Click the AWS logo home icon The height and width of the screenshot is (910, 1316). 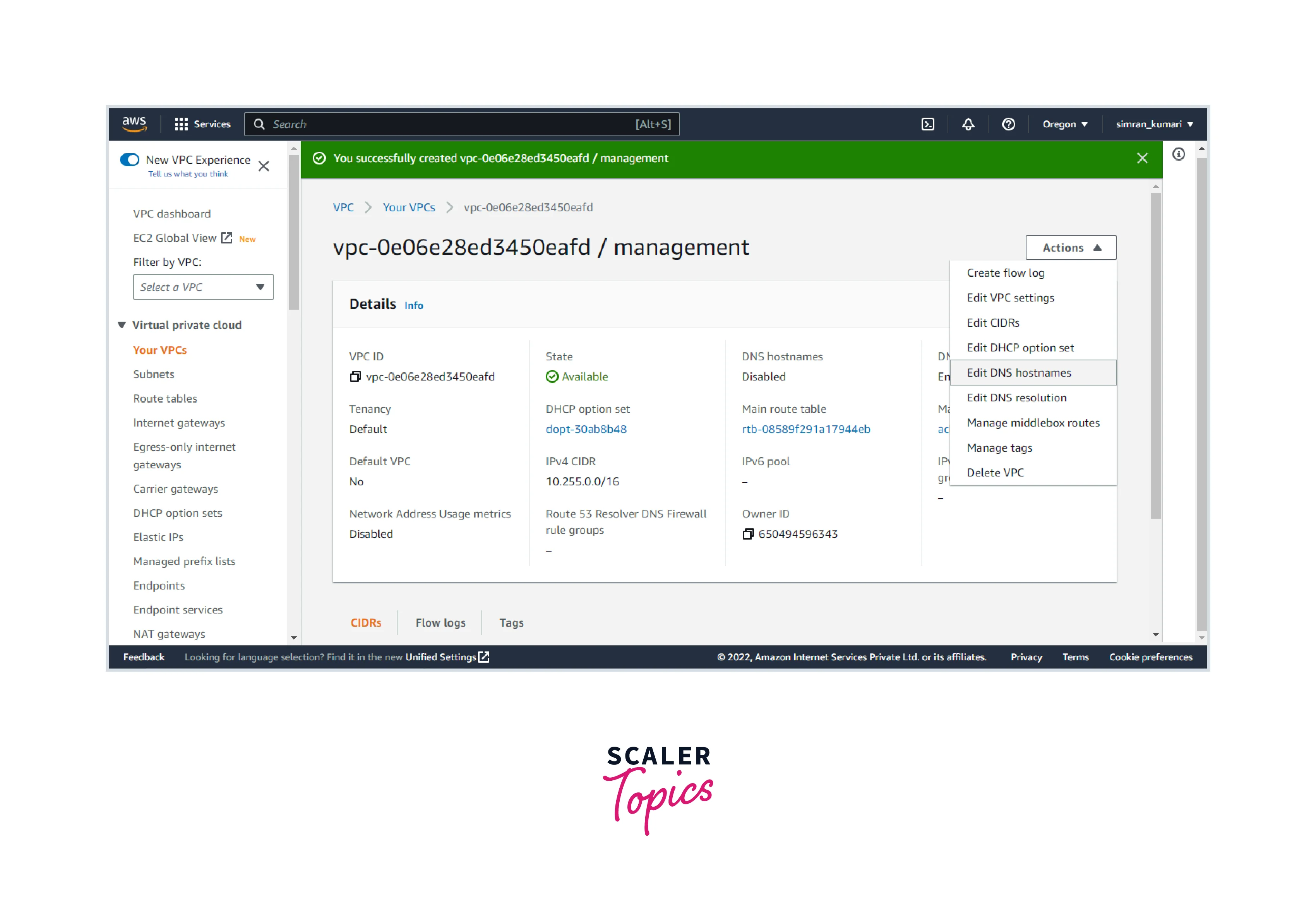click(x=135, y=124)
